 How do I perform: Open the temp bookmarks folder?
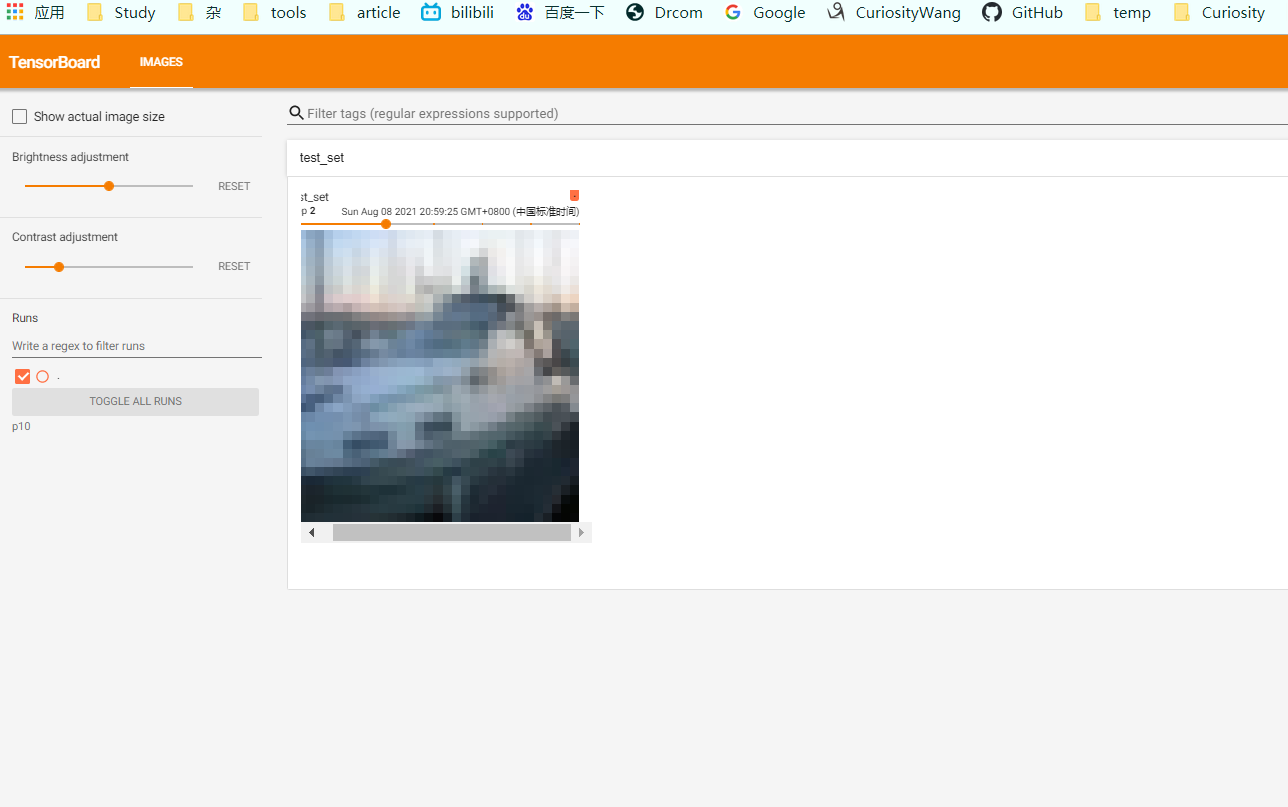click(1117, 12)
